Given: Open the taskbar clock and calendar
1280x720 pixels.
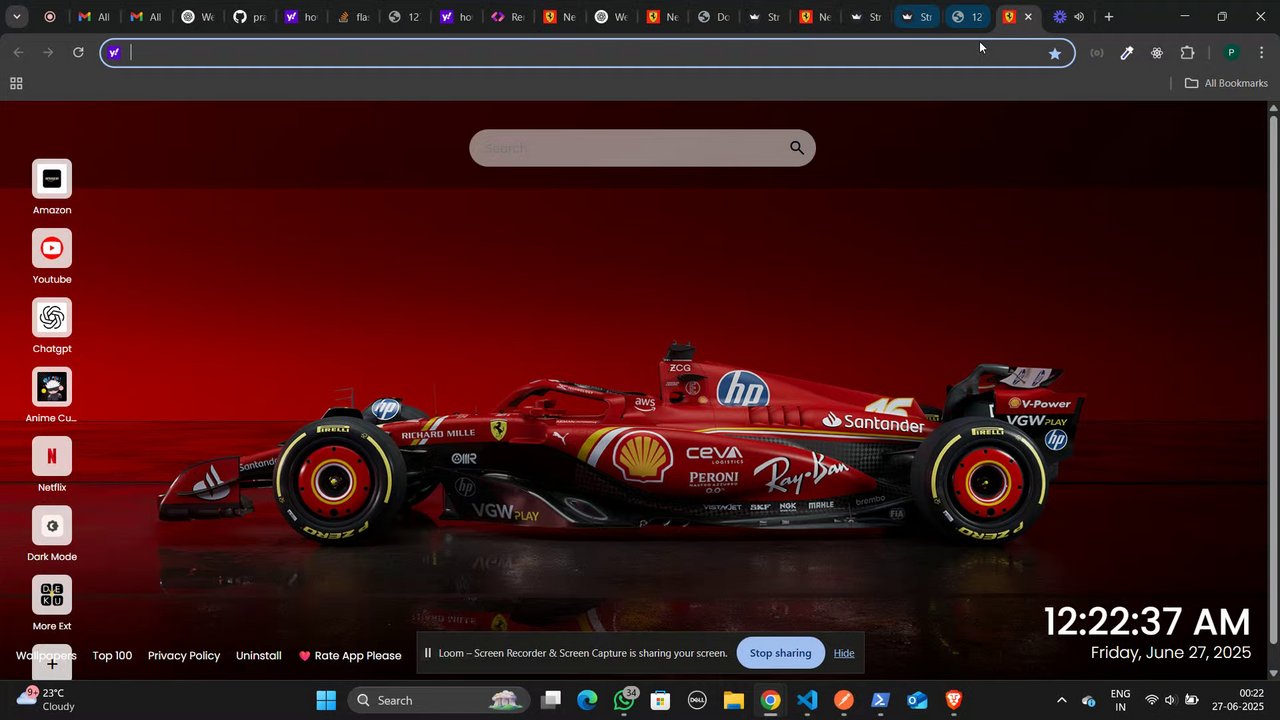Looking at the screenshot, I should [1238, 699].
